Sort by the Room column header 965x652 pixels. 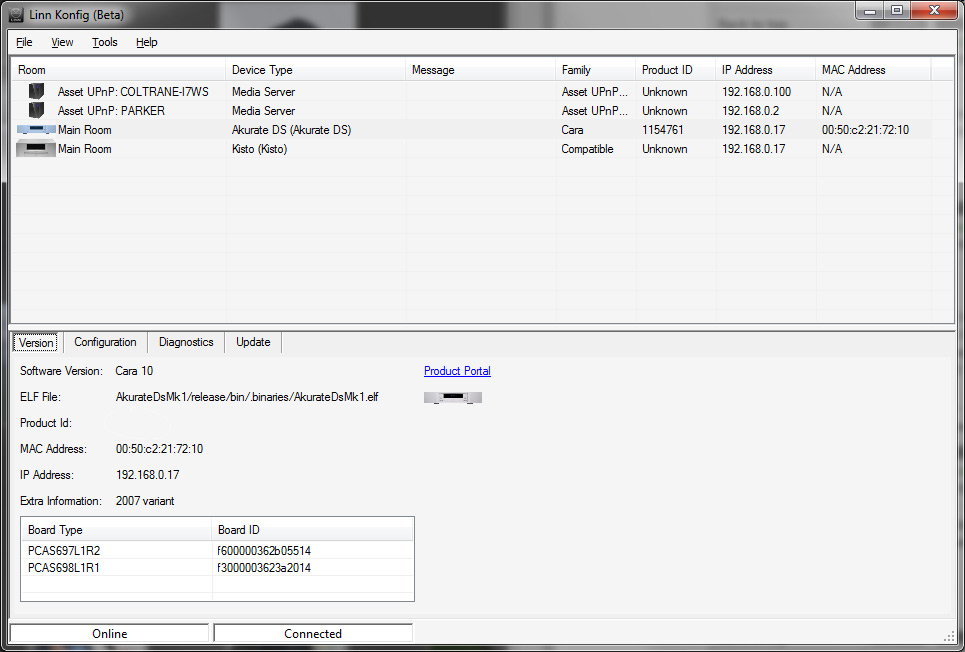pos(118,70)
